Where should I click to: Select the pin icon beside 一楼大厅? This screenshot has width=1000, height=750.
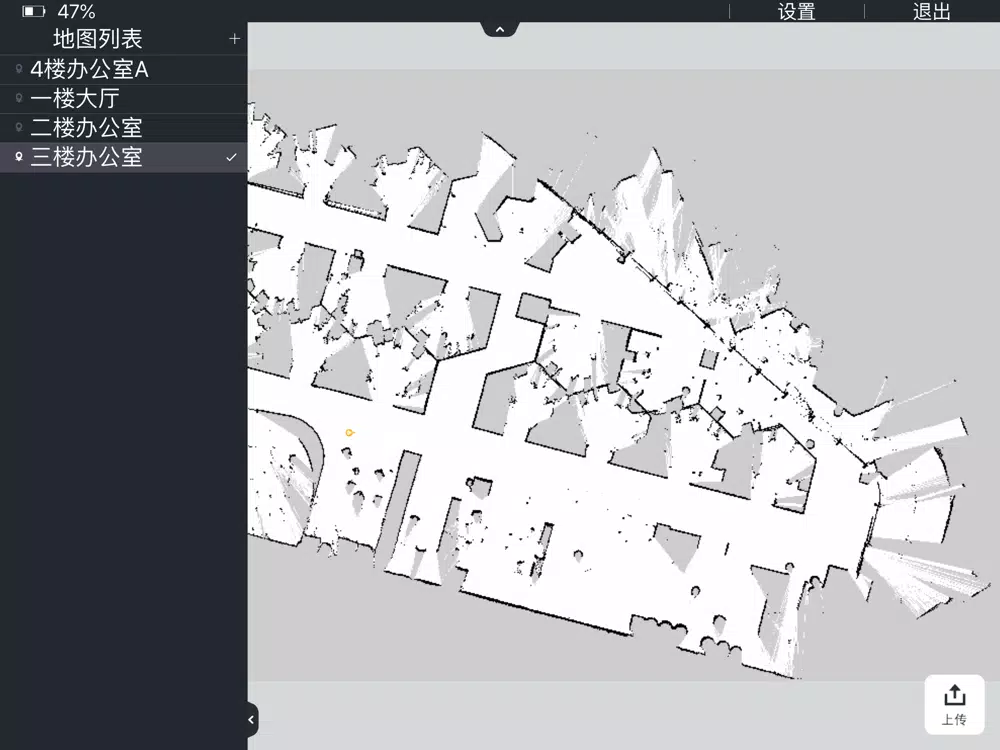pyautogui.click(x=19, y=98)
